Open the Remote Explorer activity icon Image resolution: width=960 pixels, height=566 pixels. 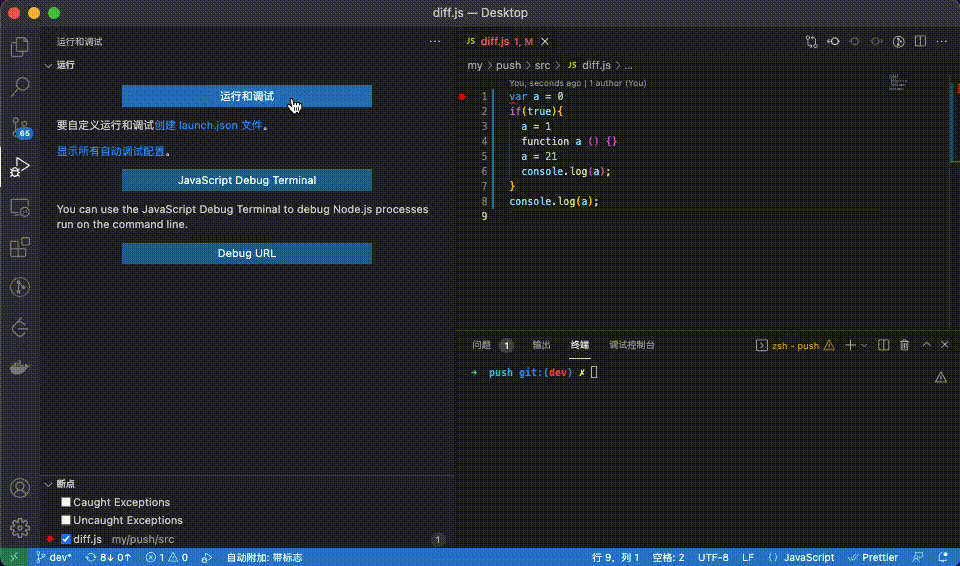pos(20,207)
